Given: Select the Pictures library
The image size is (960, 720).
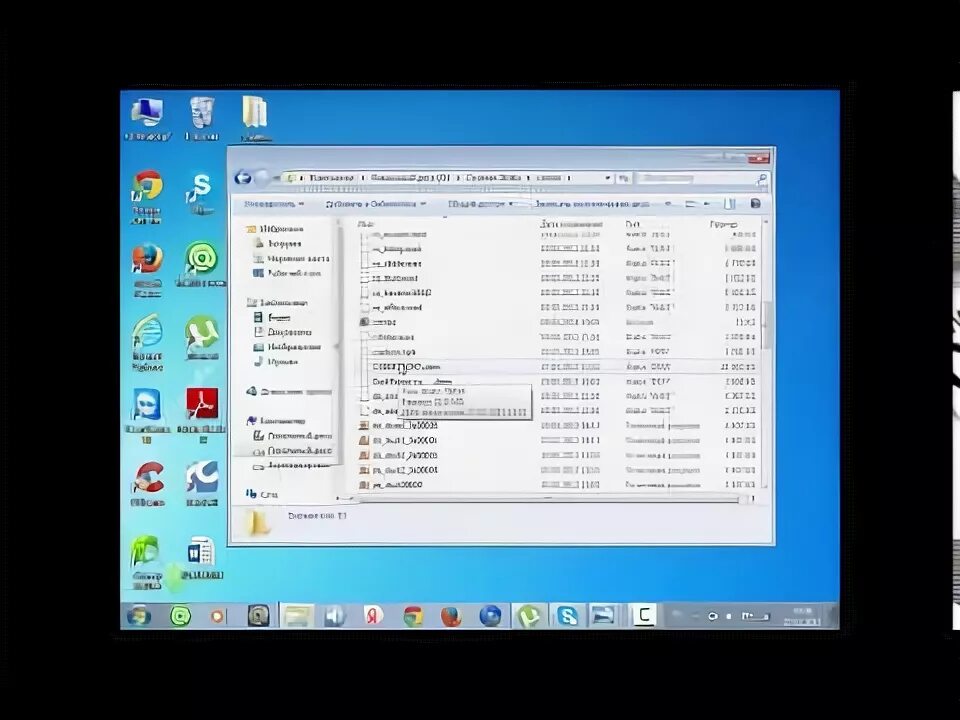Looking at the screenshot, I should [x=287, y=347].
